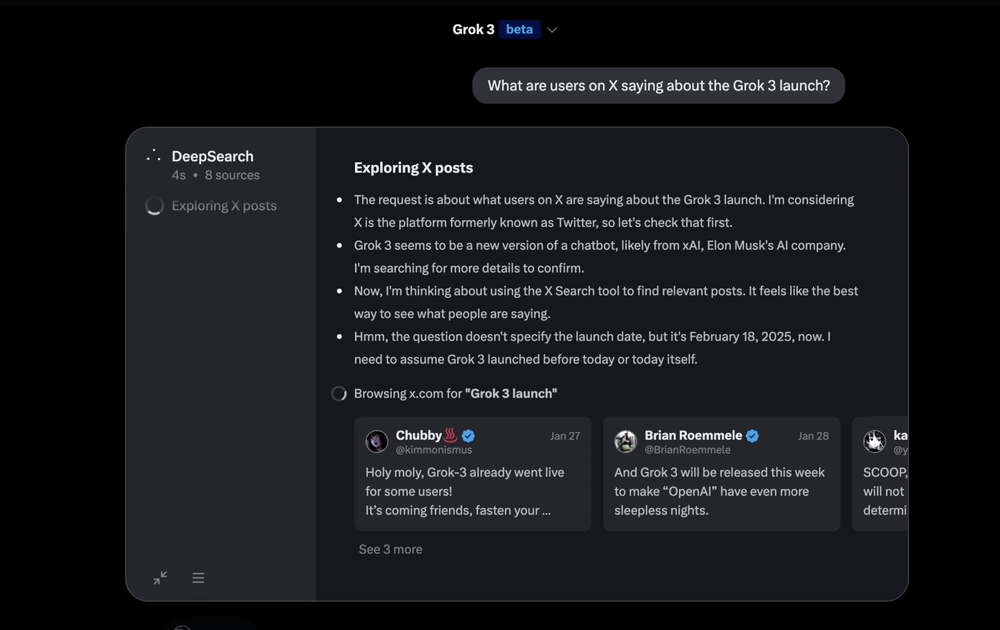Click the hot springs emoji after Chubby
This screenshot has width=1000, height=630.
pos(451,436)
